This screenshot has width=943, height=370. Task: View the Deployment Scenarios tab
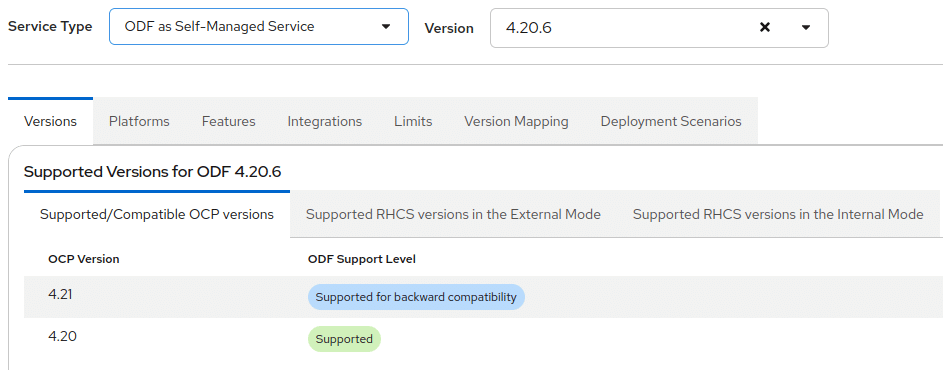click(671, 122)
